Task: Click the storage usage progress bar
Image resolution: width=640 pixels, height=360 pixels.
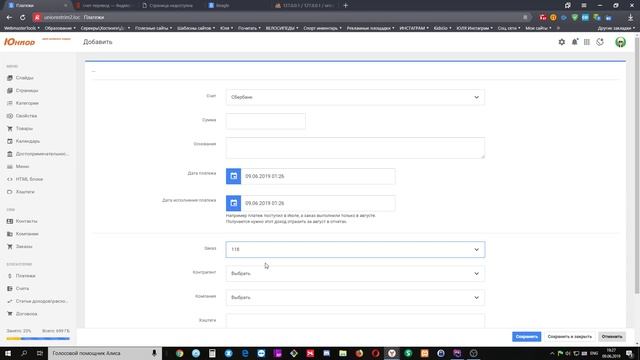Action: (x=38, y=339)
